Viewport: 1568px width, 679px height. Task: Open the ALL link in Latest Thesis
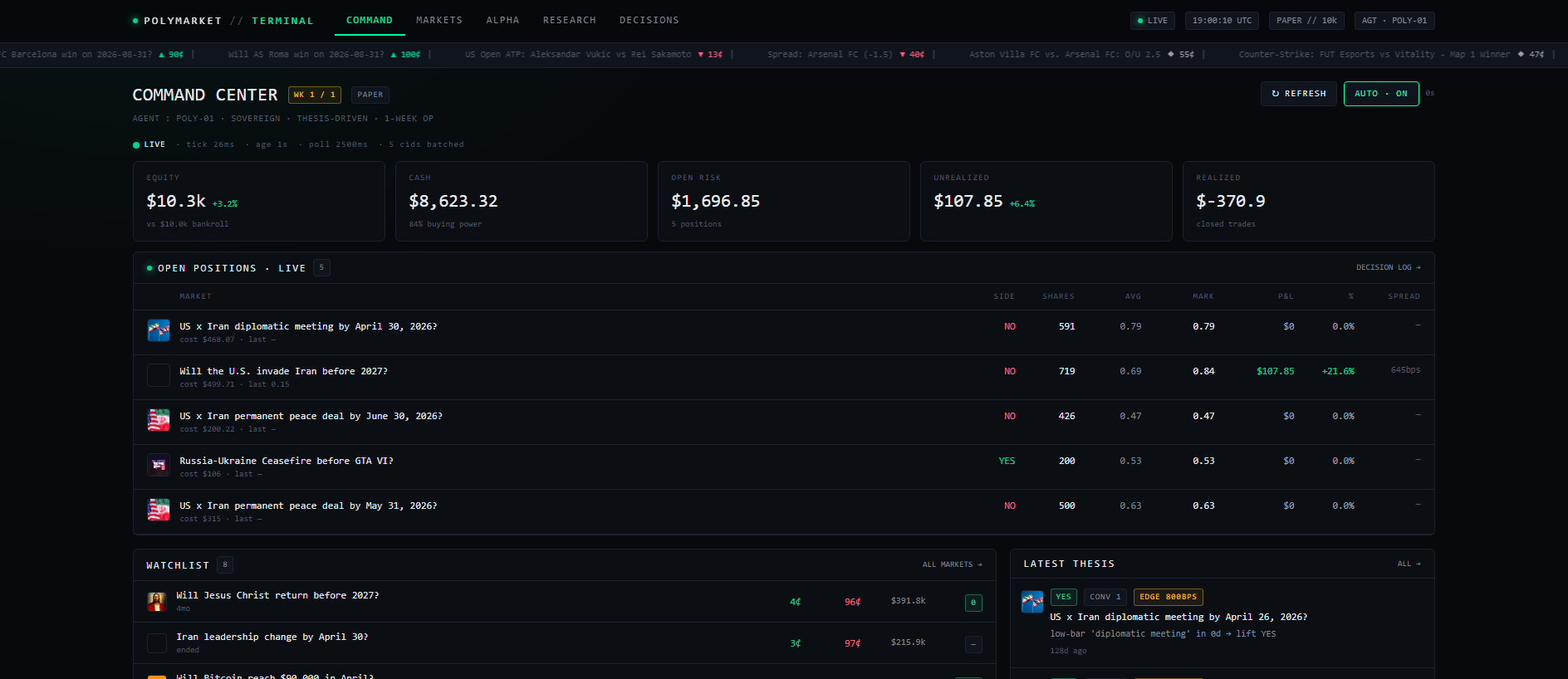click(1409, 564)
